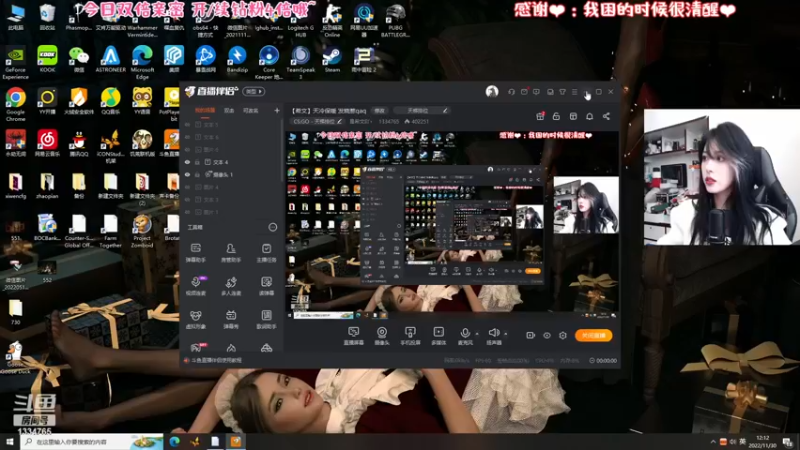
Task: Open the dropdown arrow beside the speaker
Action: click(506, 334)
